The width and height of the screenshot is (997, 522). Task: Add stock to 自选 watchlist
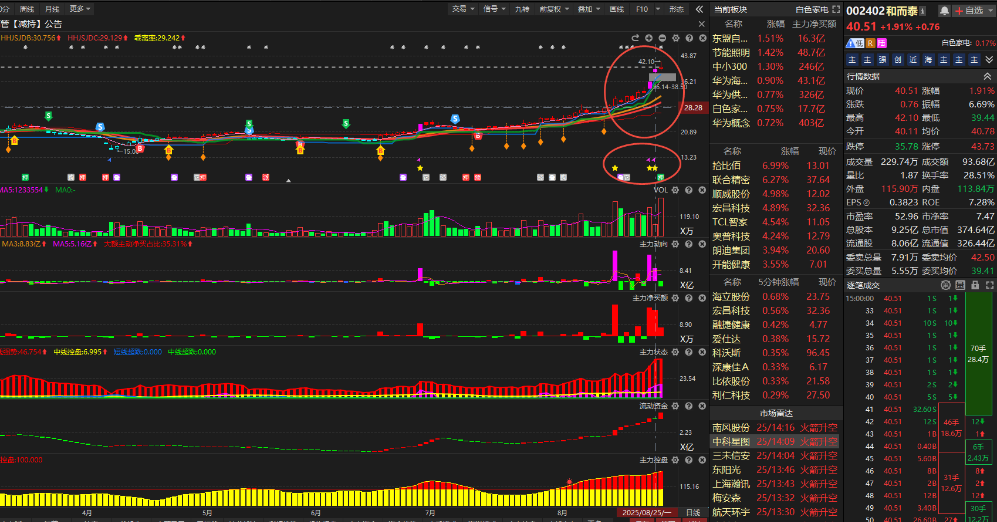click(x=969, y=11)
